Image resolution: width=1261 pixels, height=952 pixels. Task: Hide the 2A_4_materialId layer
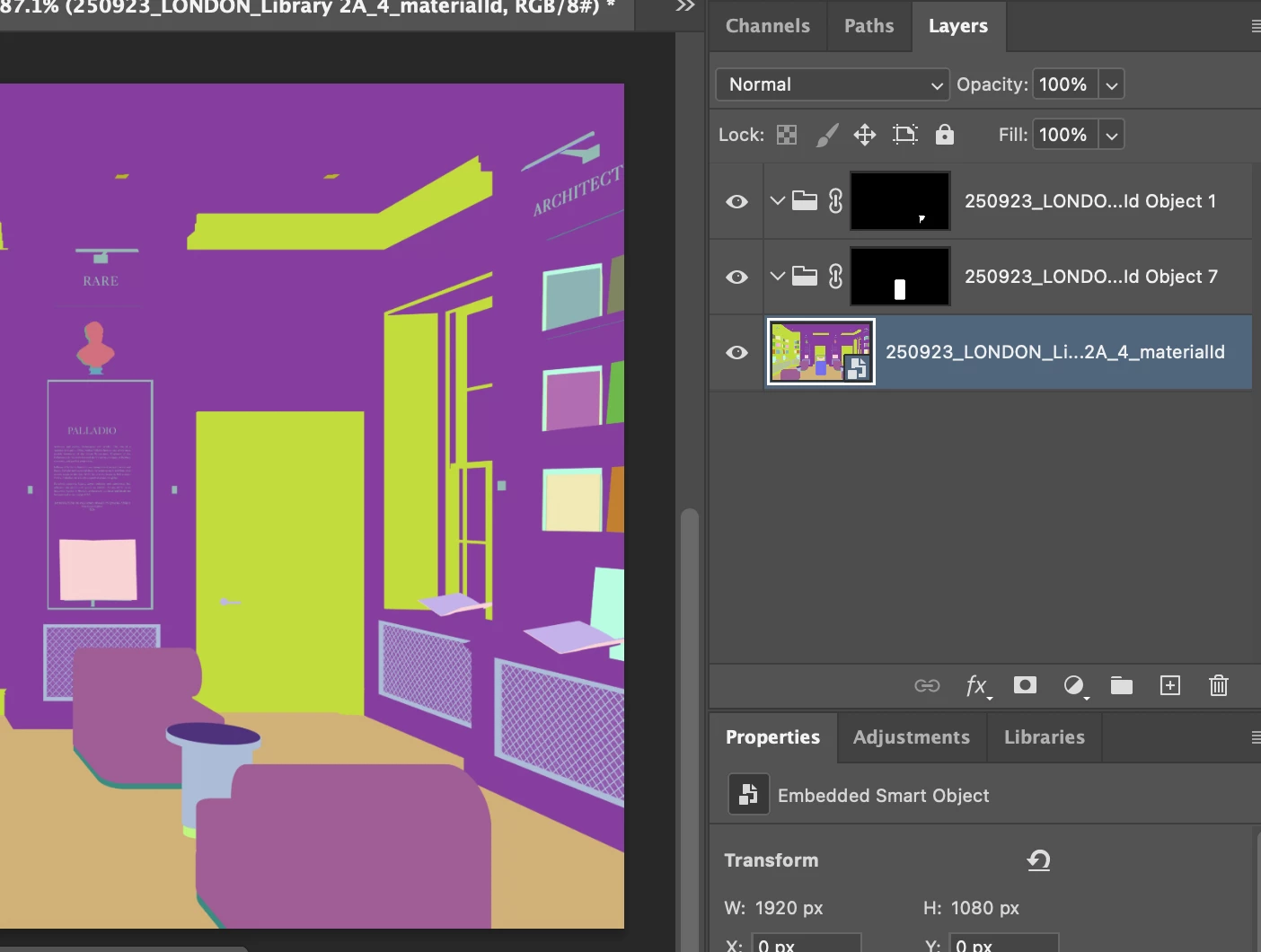click(x=736, y=352)
